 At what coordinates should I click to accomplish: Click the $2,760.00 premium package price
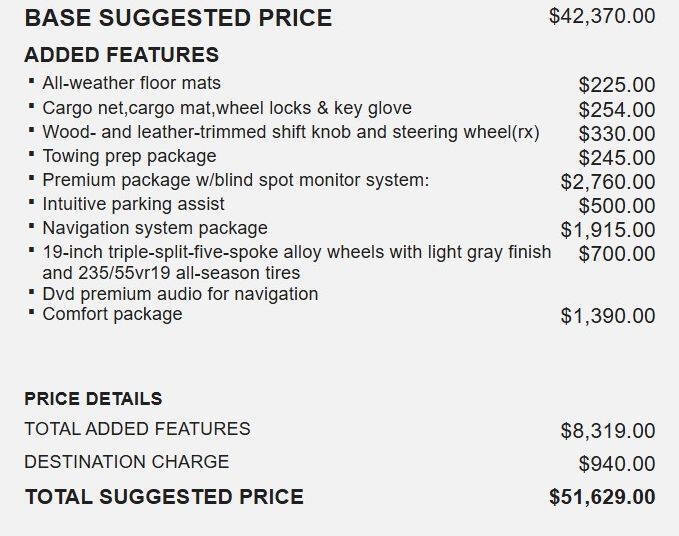(608, 182)
